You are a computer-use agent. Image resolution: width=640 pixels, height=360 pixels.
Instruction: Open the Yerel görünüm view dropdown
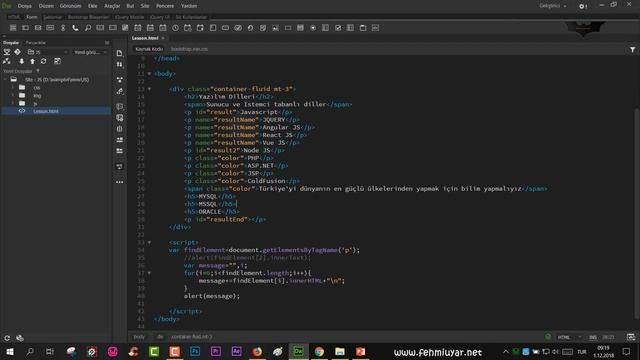[x=90, y=52]
